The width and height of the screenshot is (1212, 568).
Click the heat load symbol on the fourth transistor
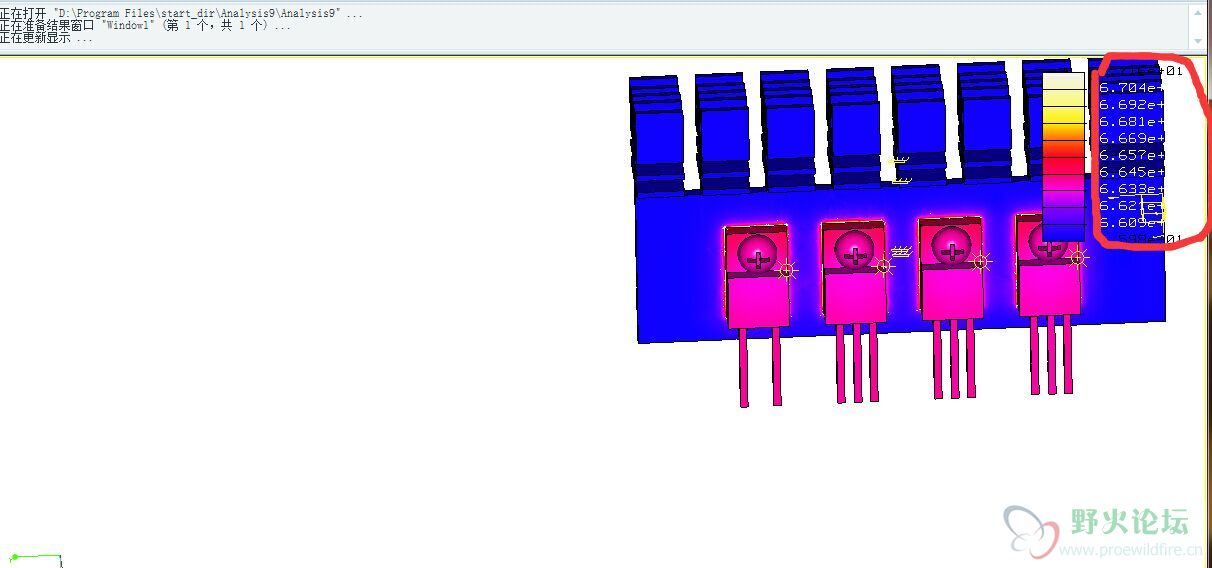click(1077, 258)
